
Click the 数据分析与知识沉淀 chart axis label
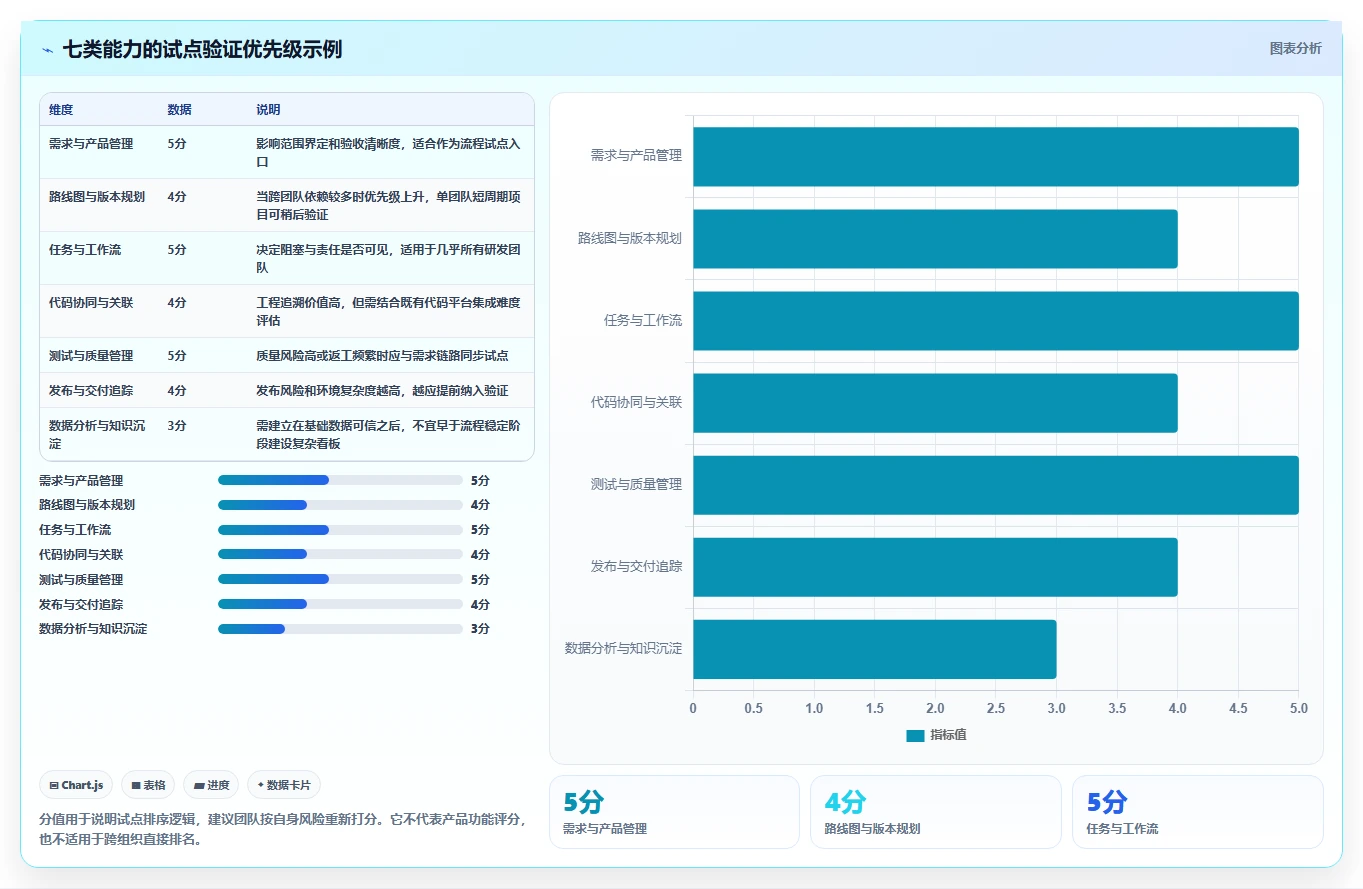[x=623, y=649]
